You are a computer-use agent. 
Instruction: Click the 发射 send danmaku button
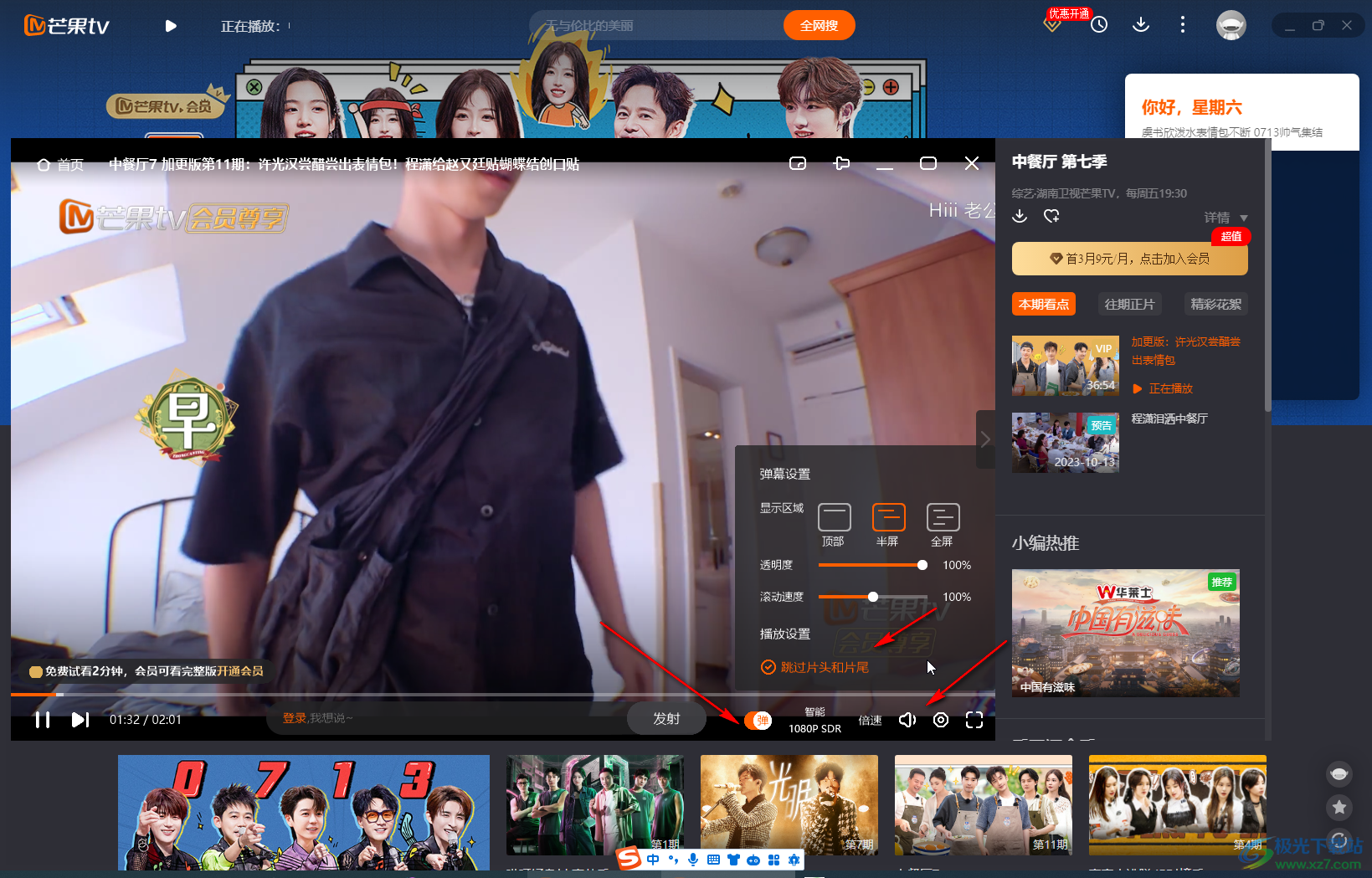[666, 719]
